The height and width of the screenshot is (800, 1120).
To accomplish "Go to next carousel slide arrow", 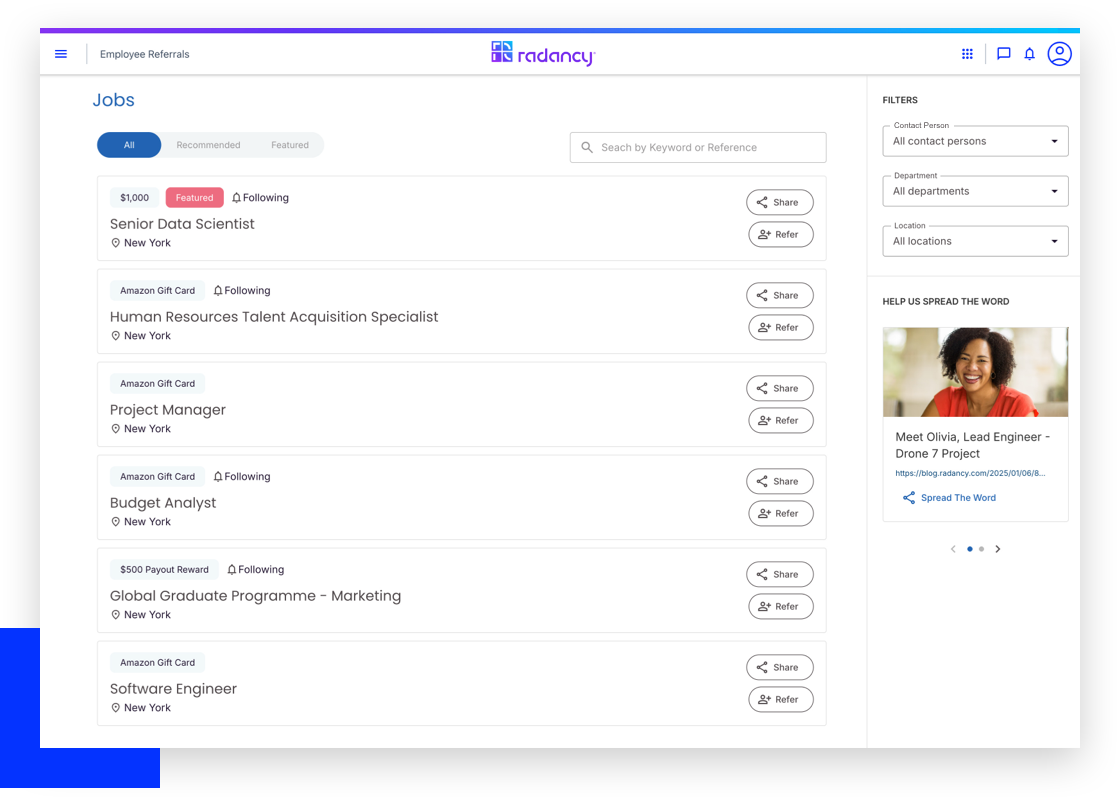I will [x=998, y=549].
